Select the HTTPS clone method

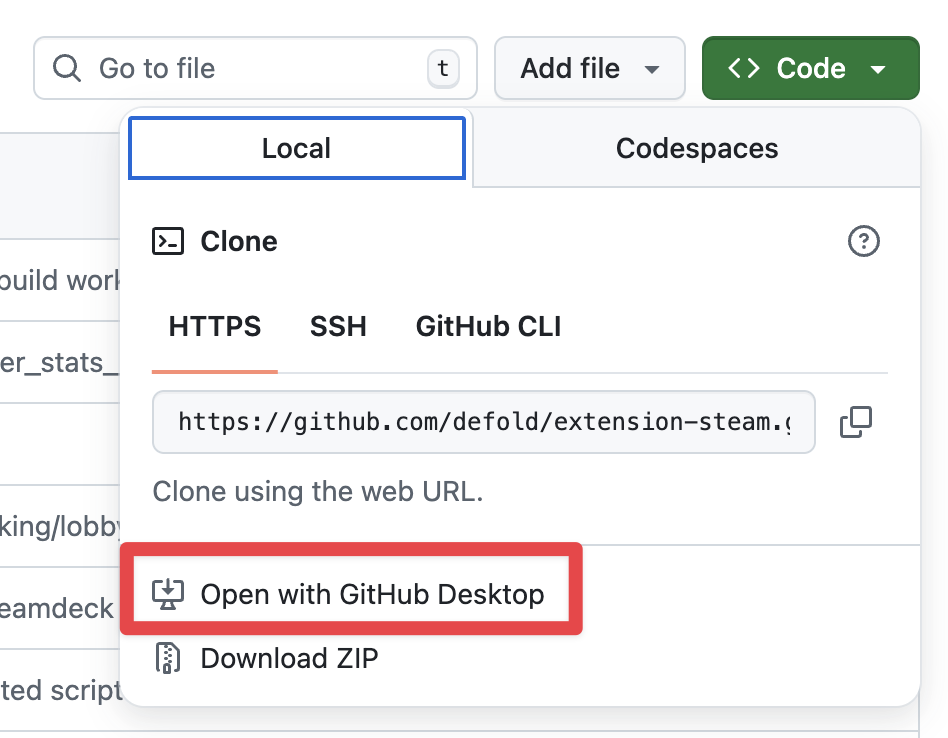214,326
